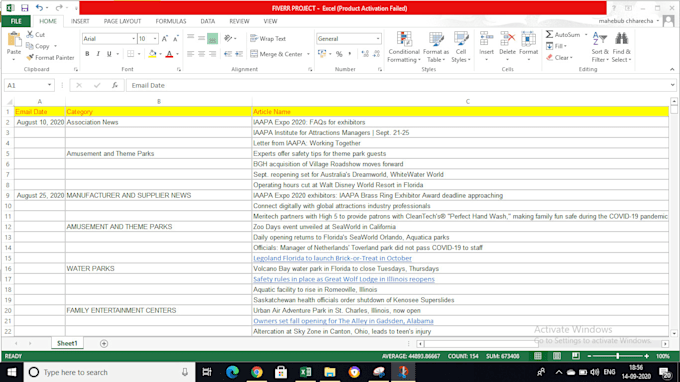Viewport: 680px width, 382px height.
Task: Apply Percent Style format
Action: pyautogui.click(x=339, y=54)
